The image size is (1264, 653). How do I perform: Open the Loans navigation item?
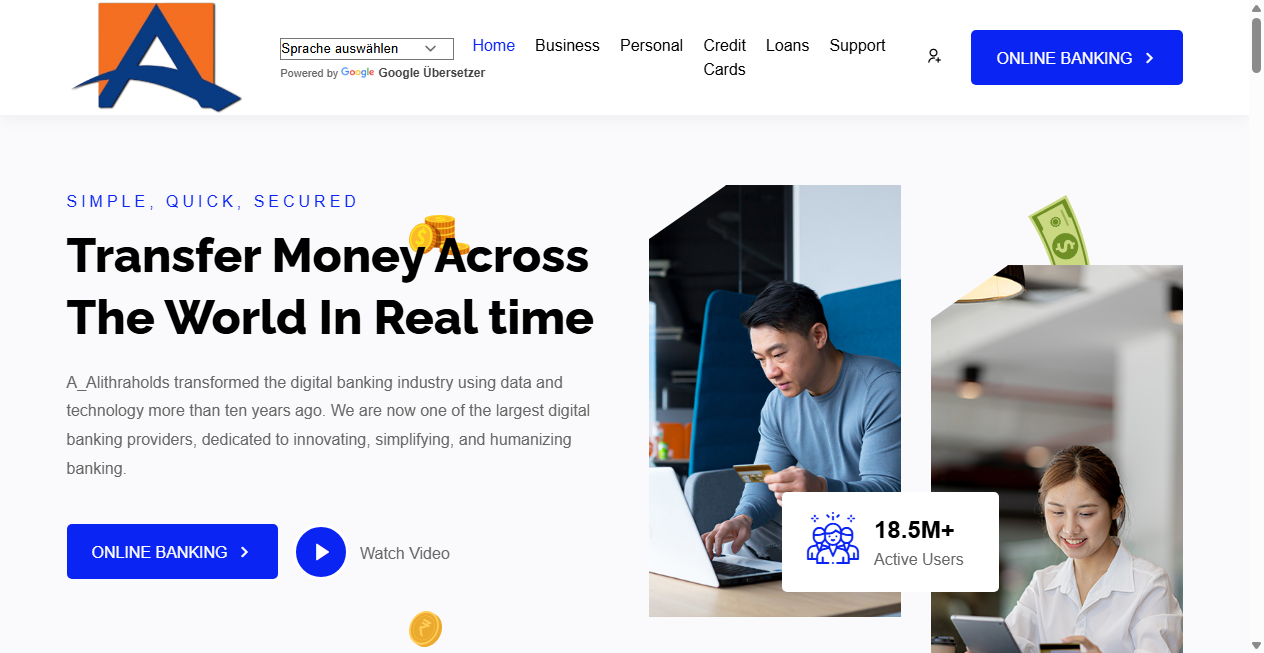pyautogui.click(x=787, y=46)
